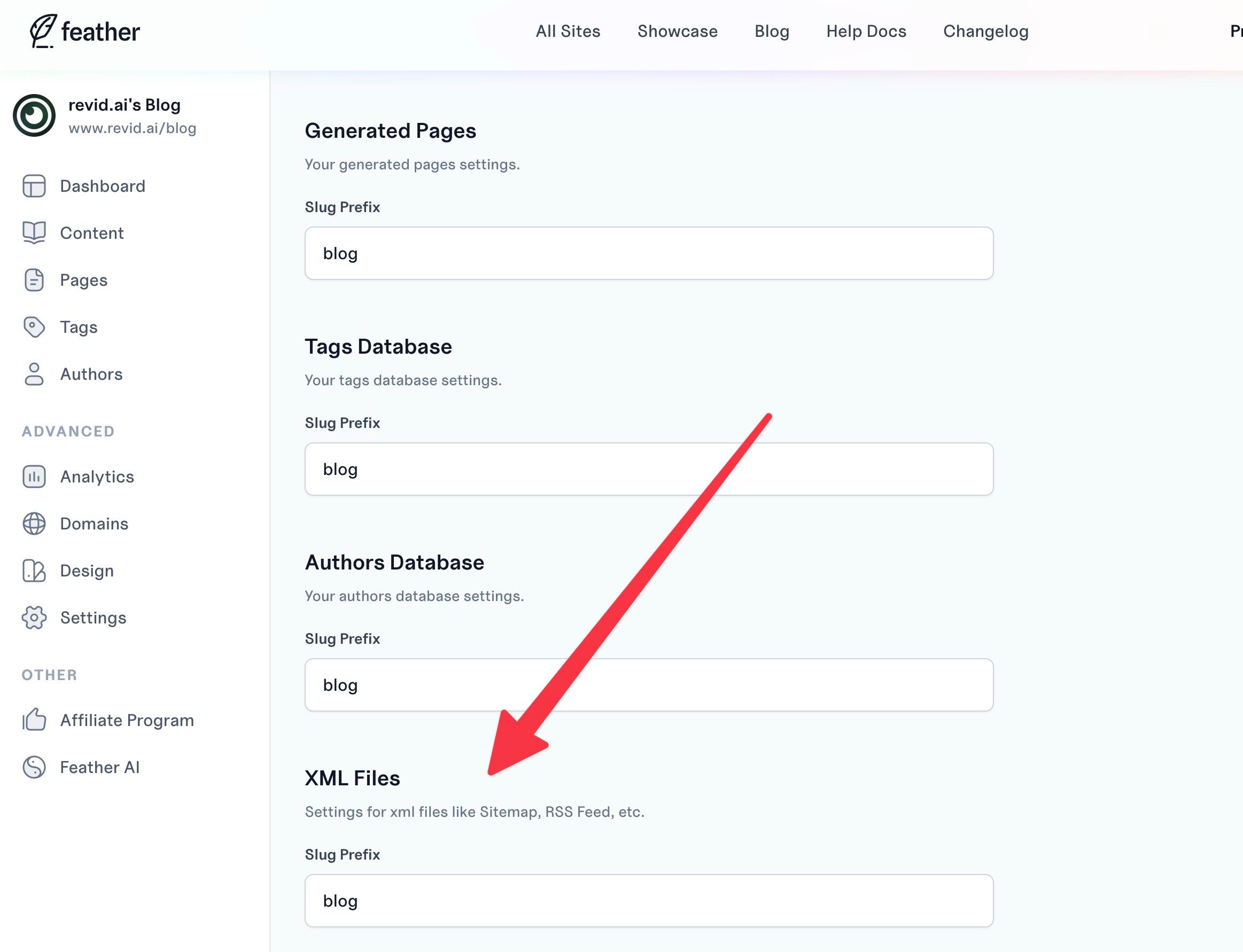The width and height of the screenshot is (1243, 952).
Task: Open Analytics chart icon
Action: pyautogui.click(x=34, y=477)
